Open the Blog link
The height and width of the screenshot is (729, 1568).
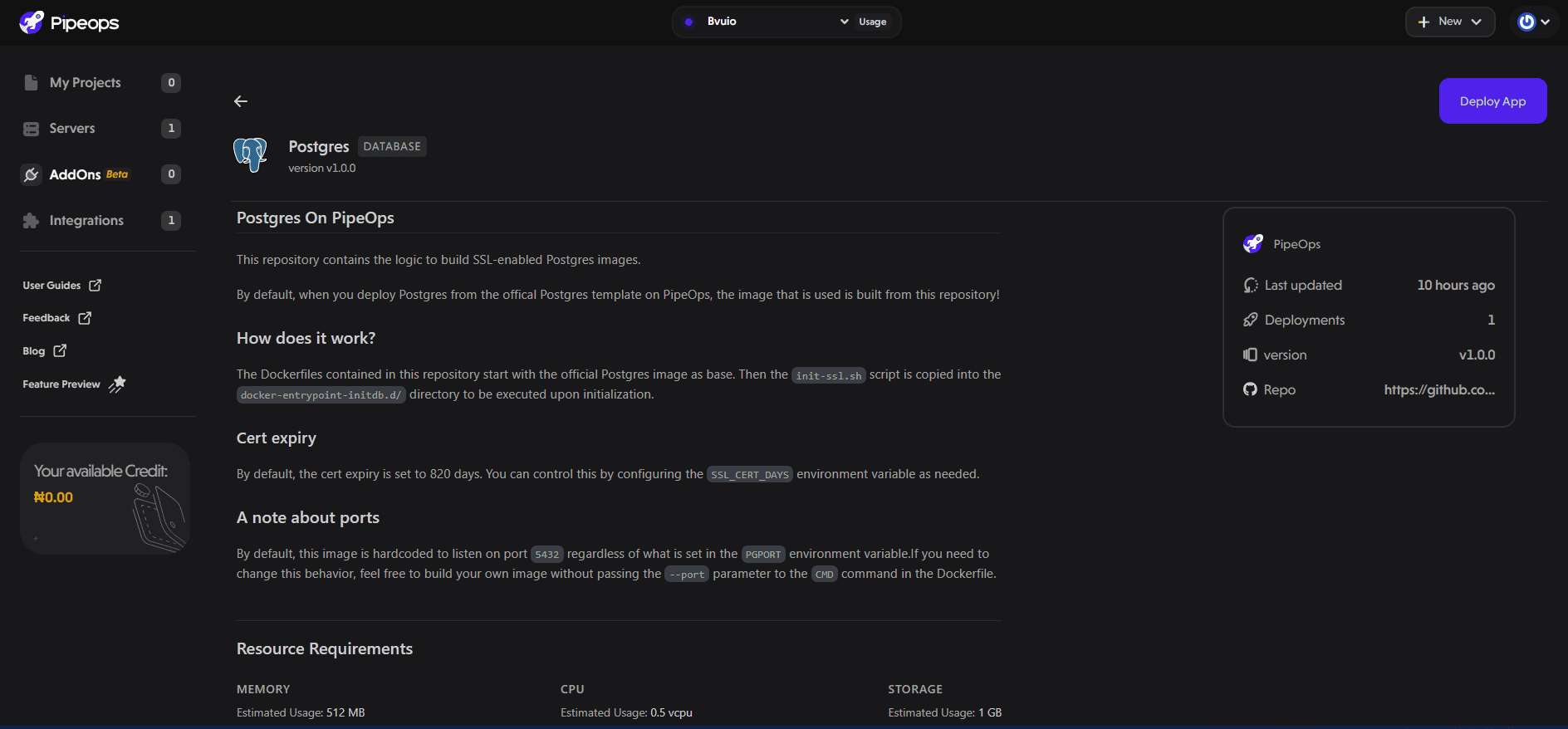tap(45, 350)
